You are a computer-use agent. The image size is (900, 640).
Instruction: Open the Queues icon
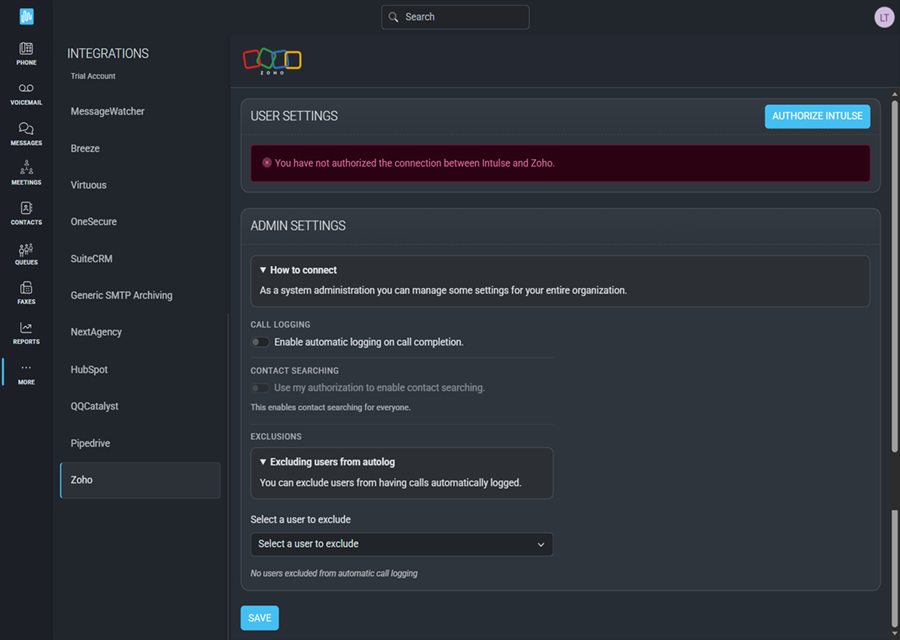point(26,250)
